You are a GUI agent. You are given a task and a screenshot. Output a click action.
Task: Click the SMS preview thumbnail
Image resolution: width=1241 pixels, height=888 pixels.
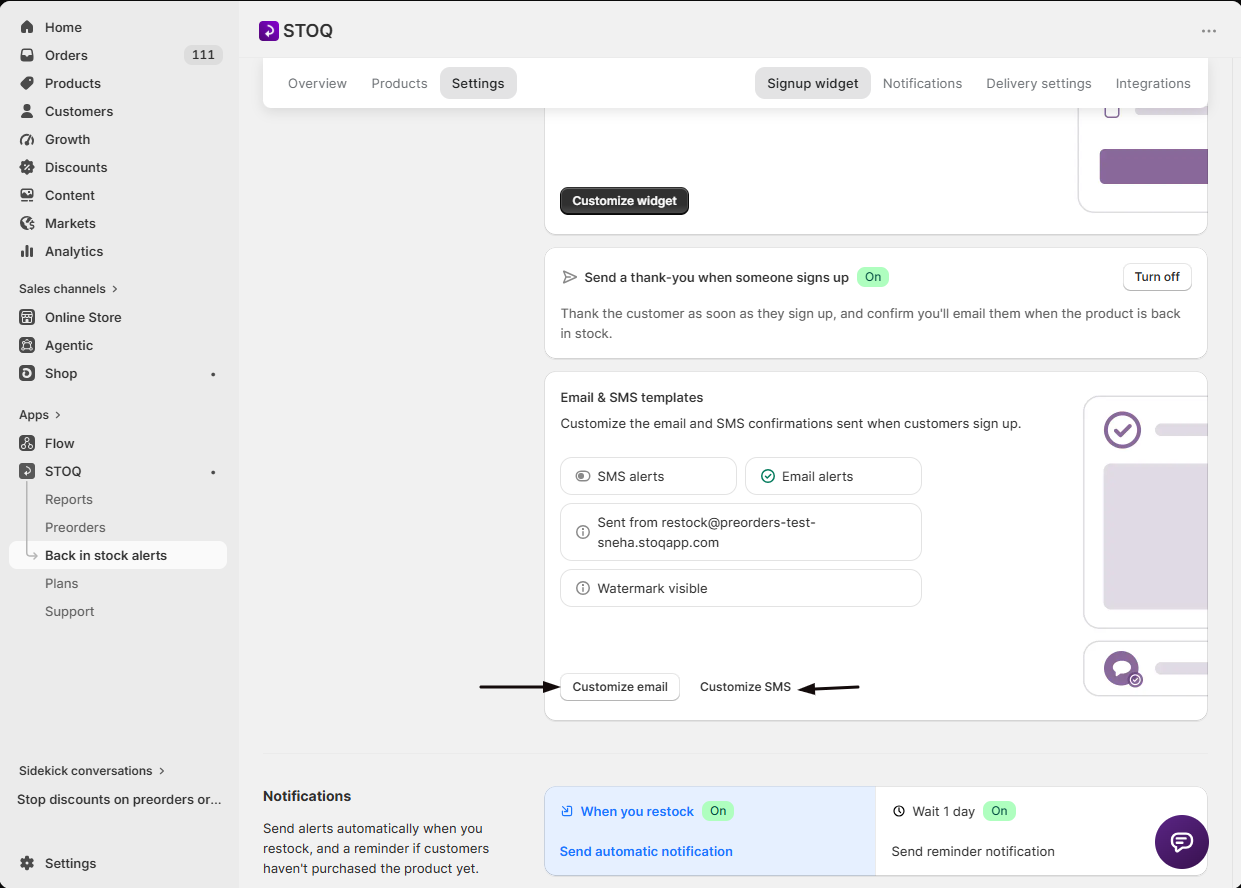1146,668
